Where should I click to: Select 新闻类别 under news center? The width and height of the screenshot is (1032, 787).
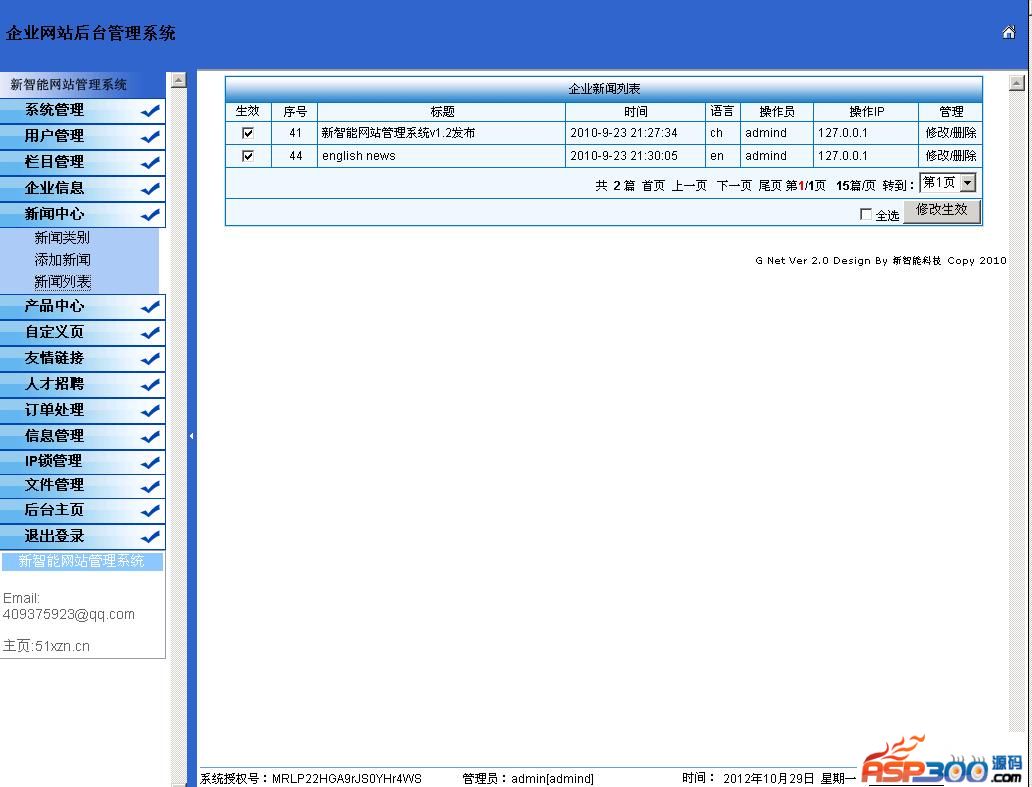(62, 238)
